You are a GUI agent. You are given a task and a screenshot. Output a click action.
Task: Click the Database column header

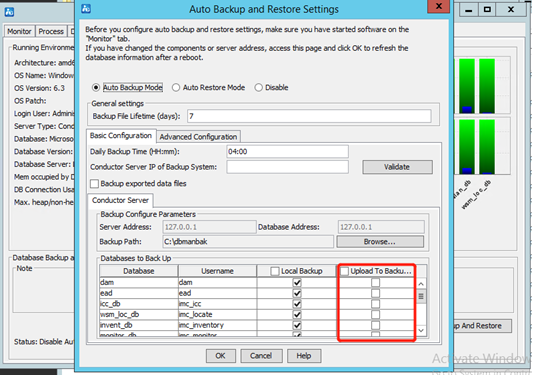139,271
